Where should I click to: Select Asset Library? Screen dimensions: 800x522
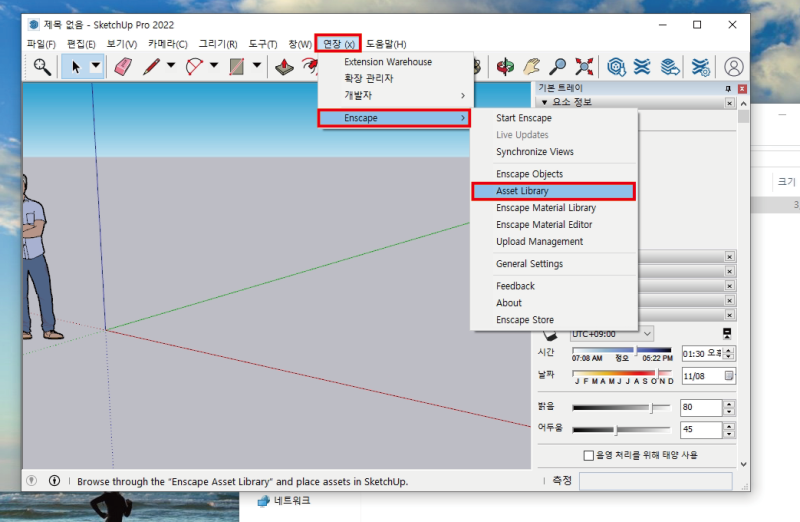pyautogui.click(x=554, y=191)
